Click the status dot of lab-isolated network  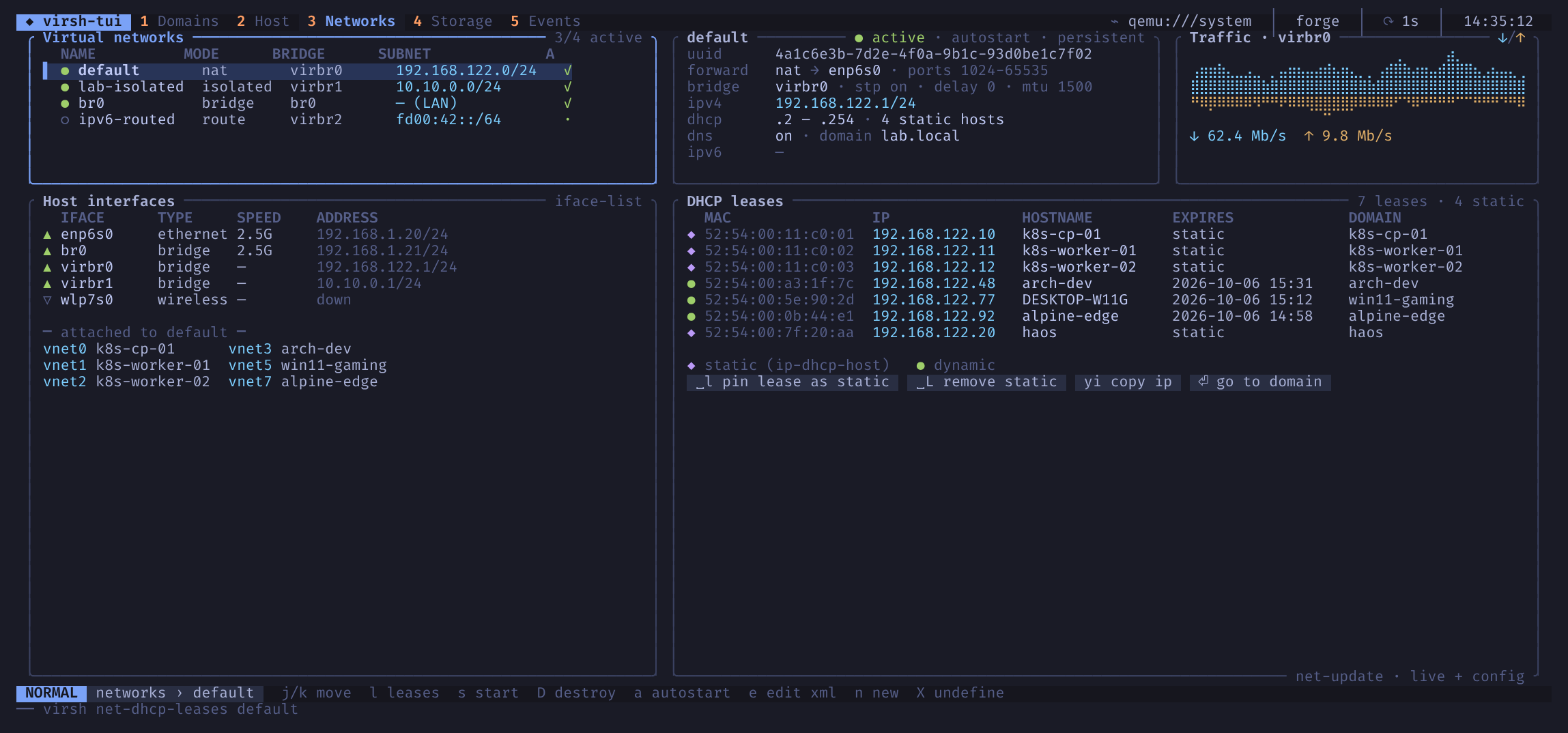[x=65, y=87]
